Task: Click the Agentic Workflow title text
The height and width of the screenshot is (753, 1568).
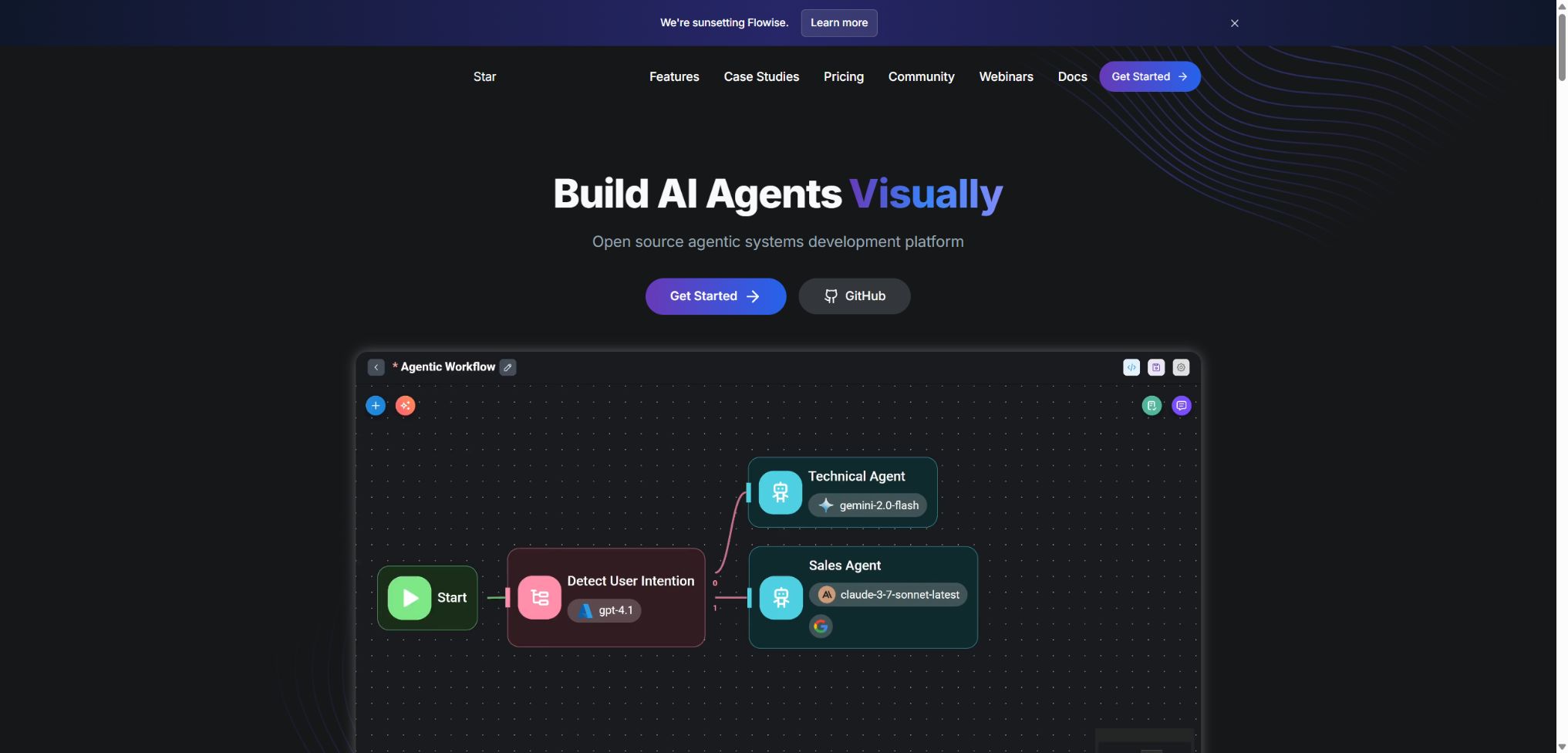Action: [447, 367]
